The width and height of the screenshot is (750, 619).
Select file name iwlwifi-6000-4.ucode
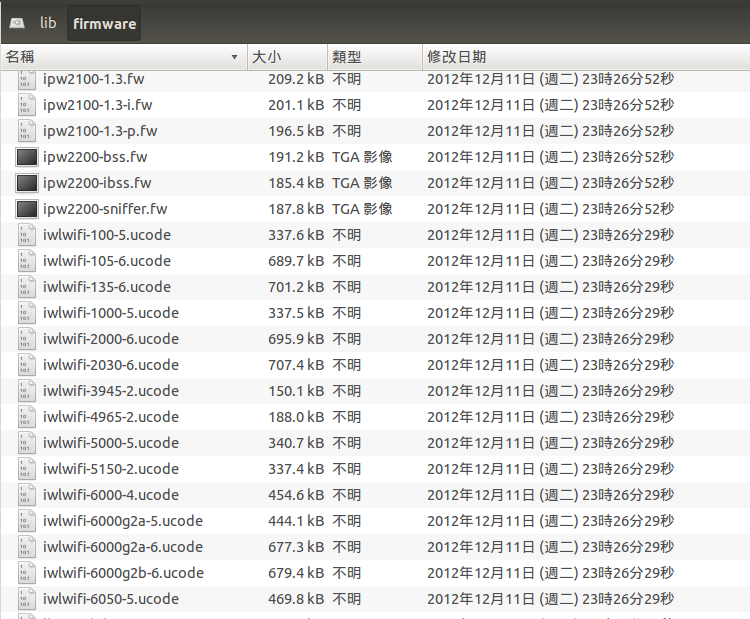(x=111, y=495)
